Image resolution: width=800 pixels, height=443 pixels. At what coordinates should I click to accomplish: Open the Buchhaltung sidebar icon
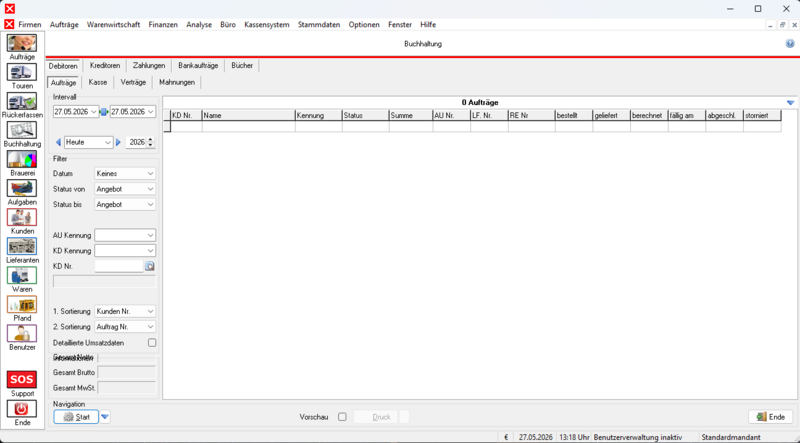coord(22,130)
